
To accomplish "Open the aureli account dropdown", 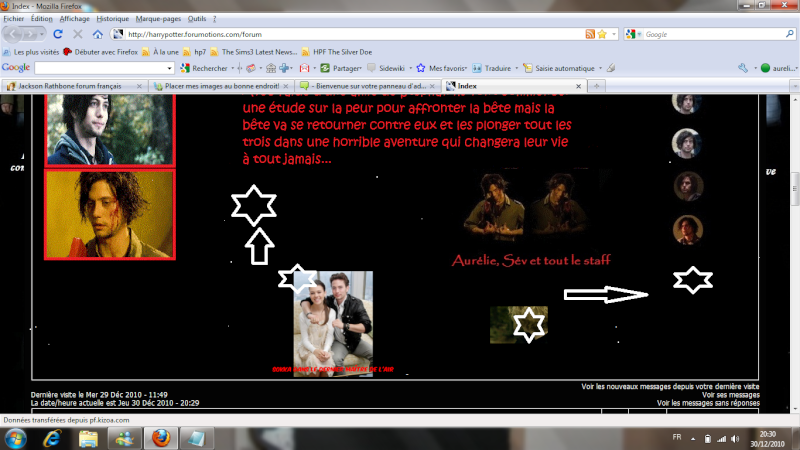I will 779,68.
